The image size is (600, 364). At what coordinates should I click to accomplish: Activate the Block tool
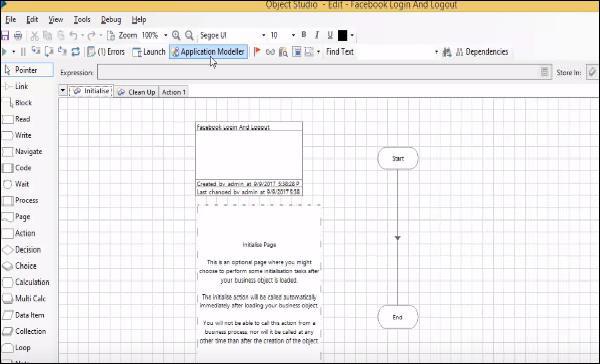tap(17, 103)
